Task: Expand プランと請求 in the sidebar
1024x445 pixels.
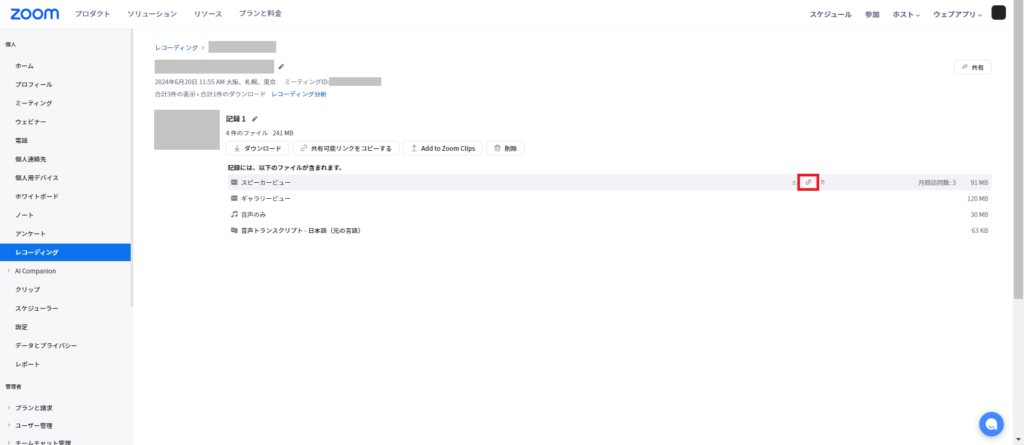Action: coord(33,408)
